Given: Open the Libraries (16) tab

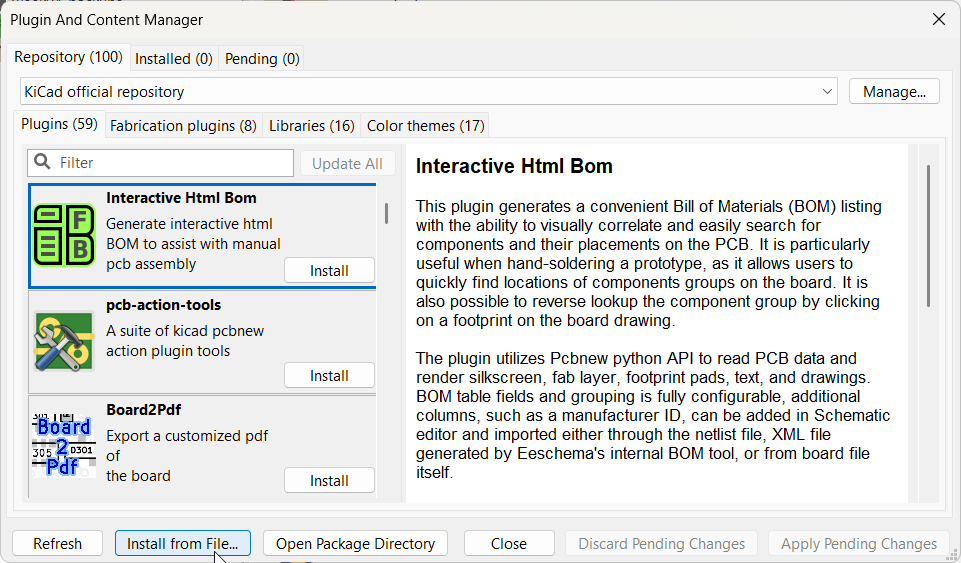Looking at the screenshot, I should click(311, 126).
